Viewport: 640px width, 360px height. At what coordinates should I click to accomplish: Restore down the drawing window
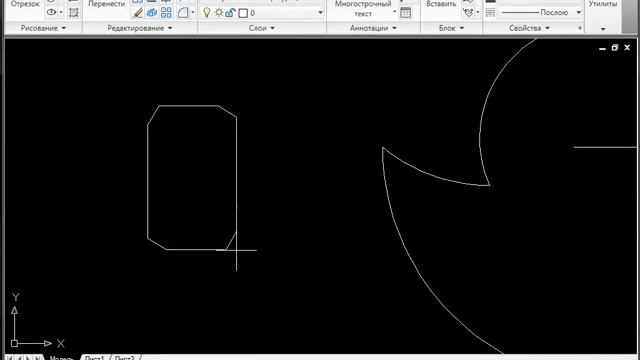(x=615, y=48)
